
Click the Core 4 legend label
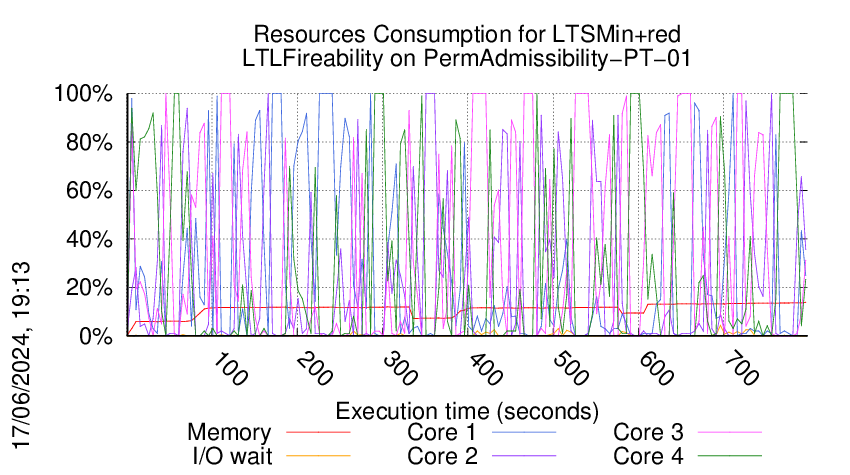[x=648, y=456]
